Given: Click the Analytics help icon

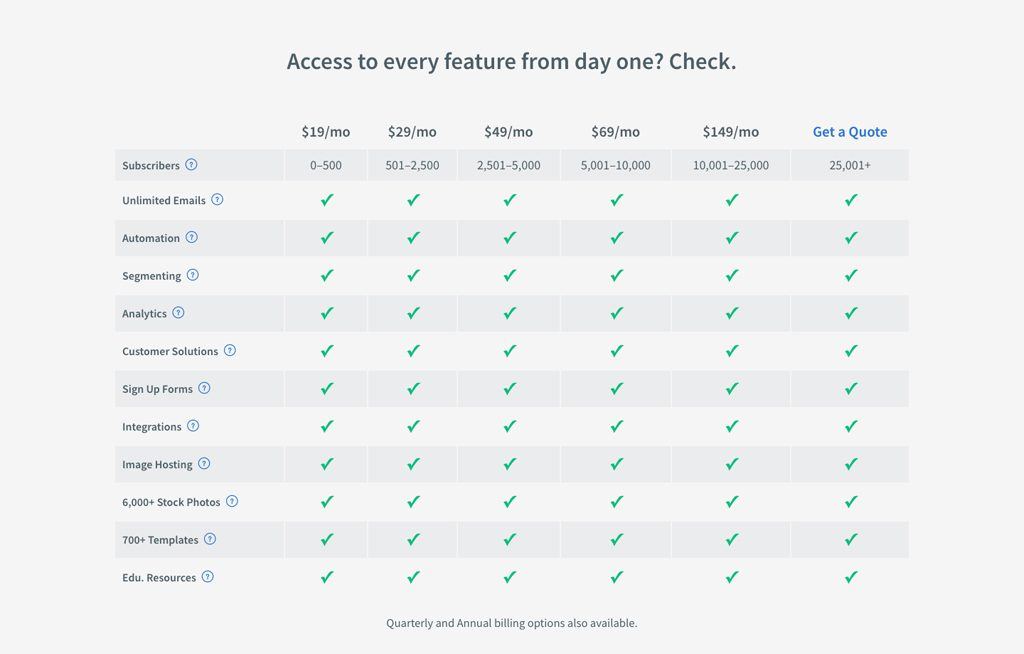Looking at the screenshot, I should click(x=178, y=312).
